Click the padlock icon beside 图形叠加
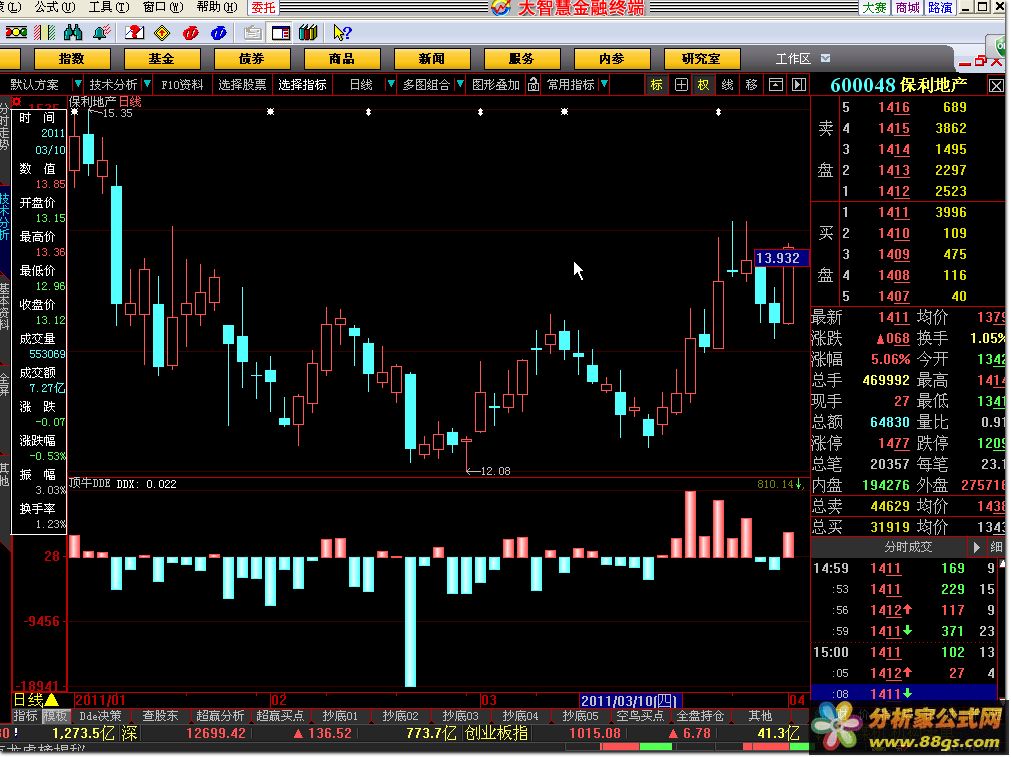This screenshot has height=757, width=1011. (x=533, y=84)
